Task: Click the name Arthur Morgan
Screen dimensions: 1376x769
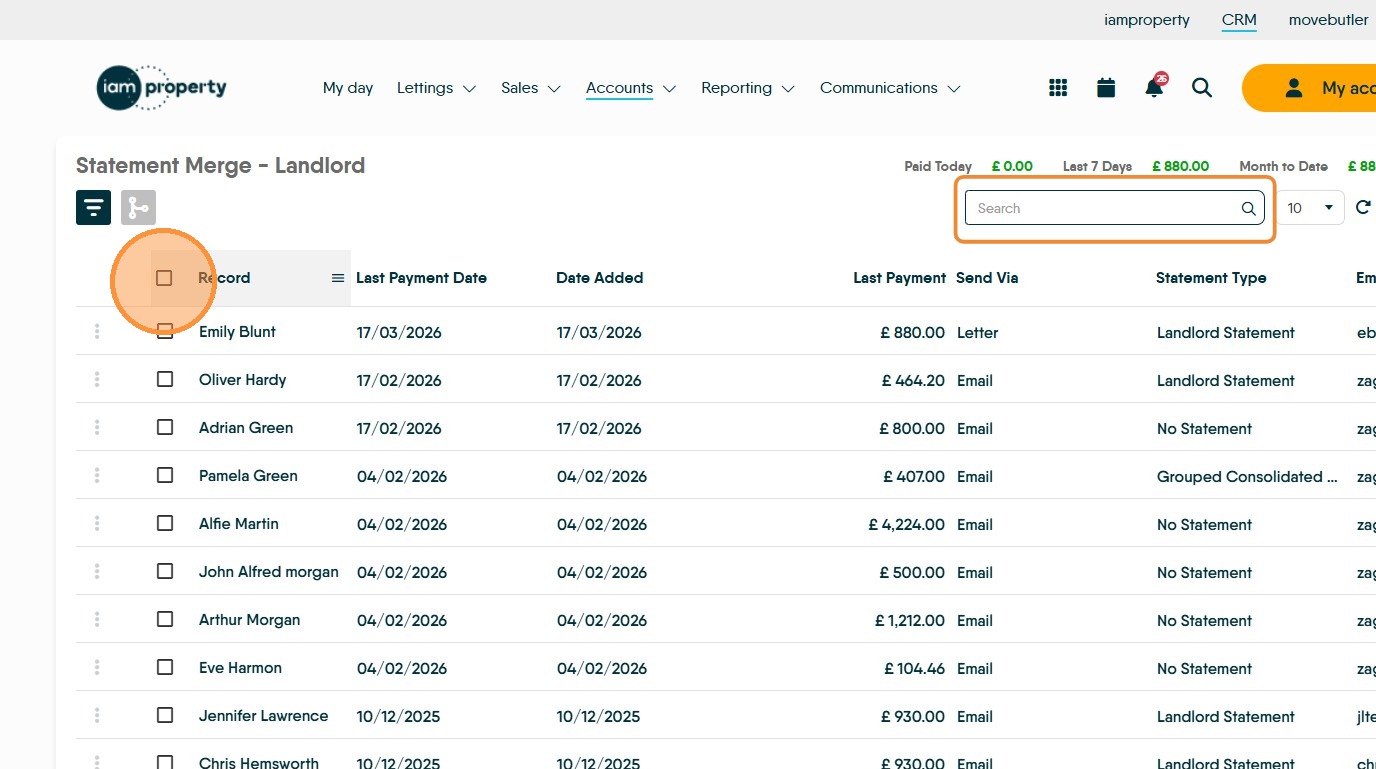Action: coord(250,620)
